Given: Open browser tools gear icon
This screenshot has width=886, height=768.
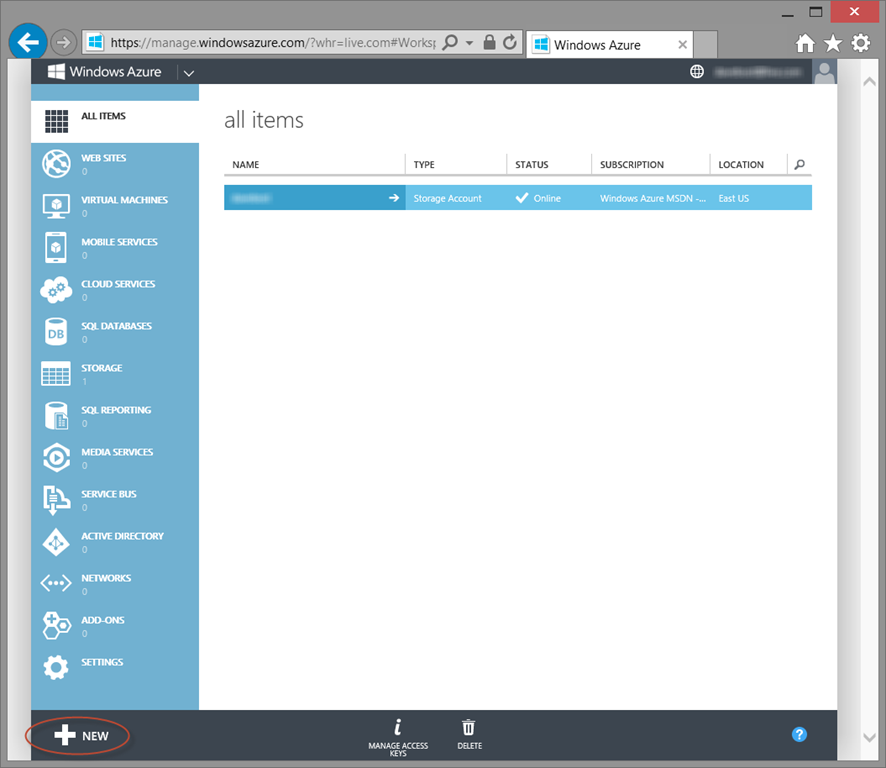Looking at the screenshot, I should (861, 43).
